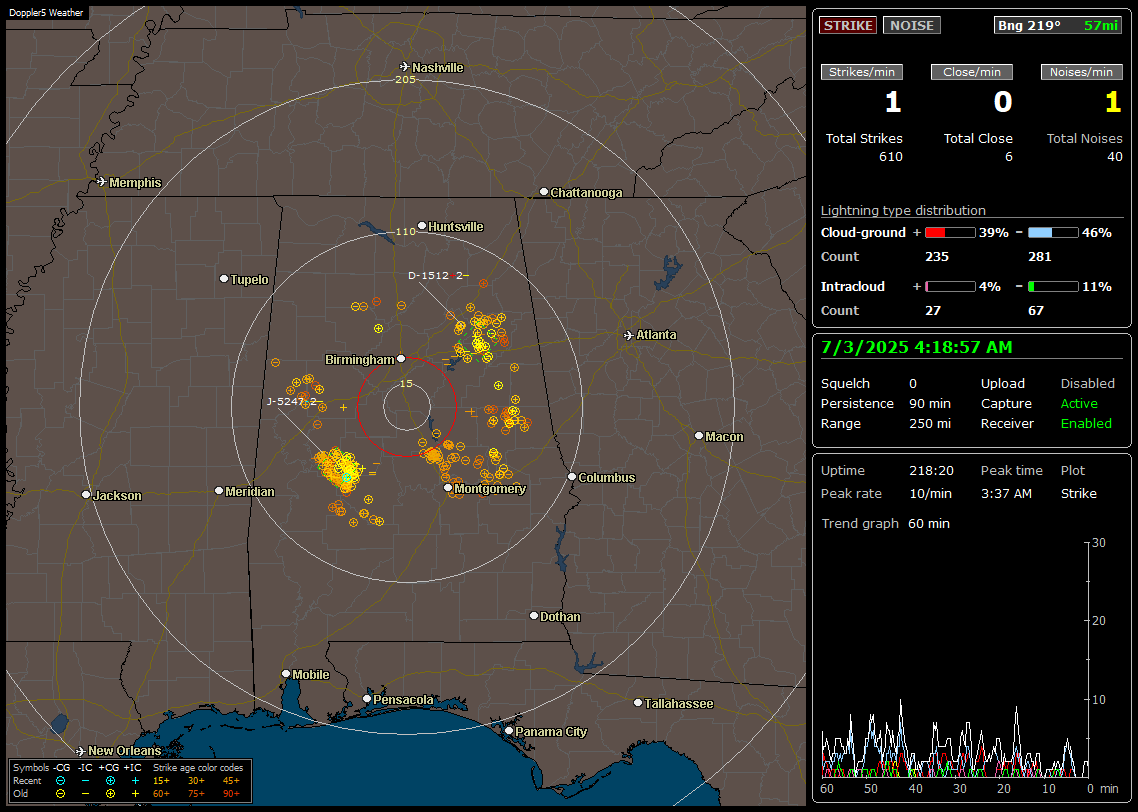Click the Lightning type distribution heading
This screenshot has width=1138, height=812.
pos(903,210)
